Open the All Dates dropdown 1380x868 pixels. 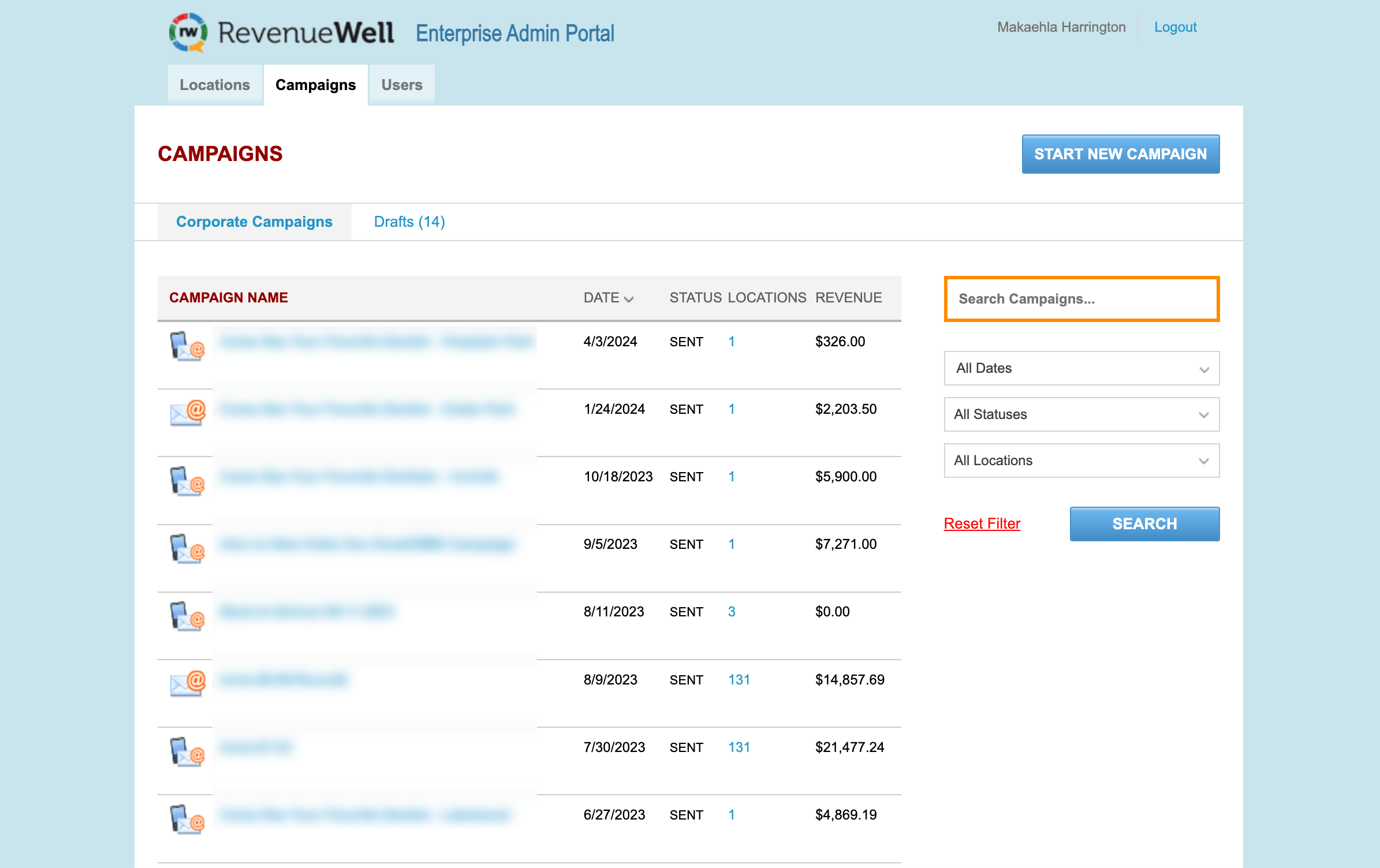point(1081,368)
